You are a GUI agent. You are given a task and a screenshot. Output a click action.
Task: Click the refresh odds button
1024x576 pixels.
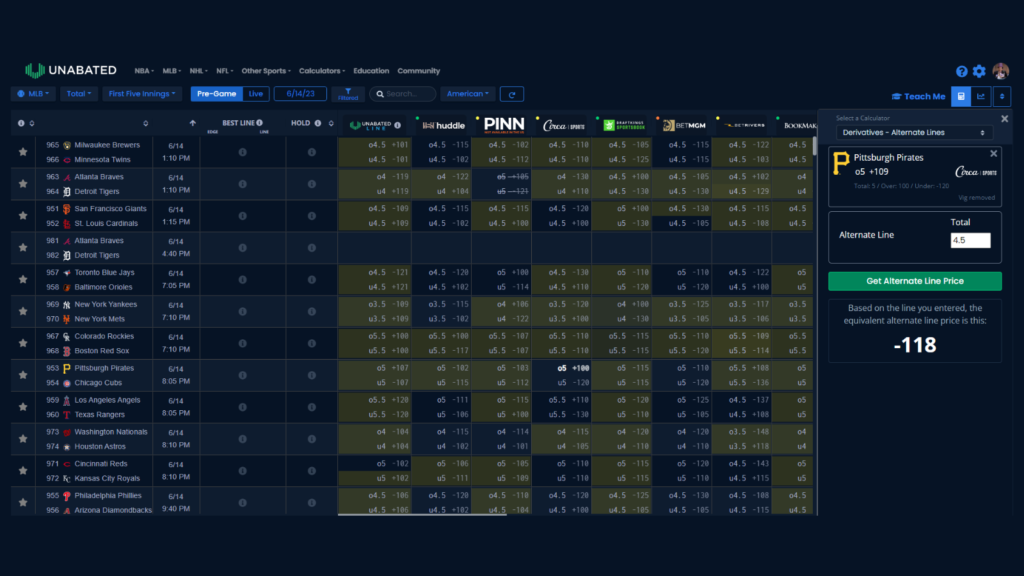[512, 94]
